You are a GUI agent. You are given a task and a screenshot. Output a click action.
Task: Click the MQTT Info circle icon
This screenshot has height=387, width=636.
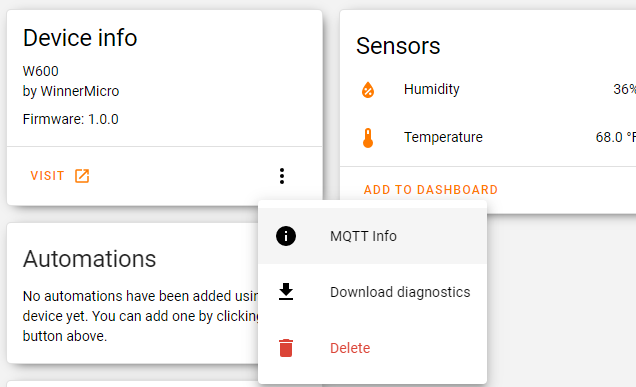(286, 236)
